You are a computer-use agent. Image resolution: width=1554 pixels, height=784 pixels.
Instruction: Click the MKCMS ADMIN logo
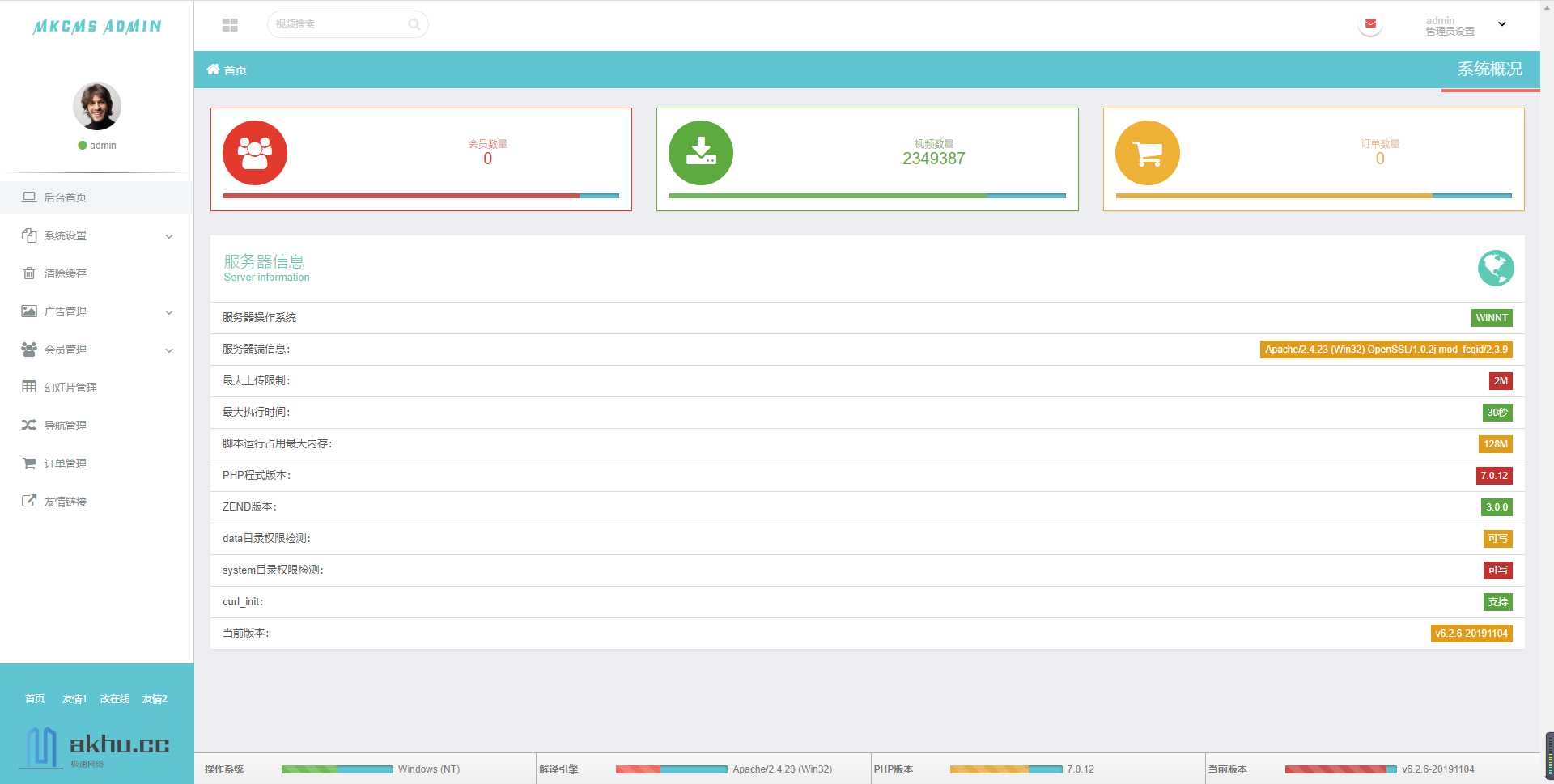pos(97,27)
